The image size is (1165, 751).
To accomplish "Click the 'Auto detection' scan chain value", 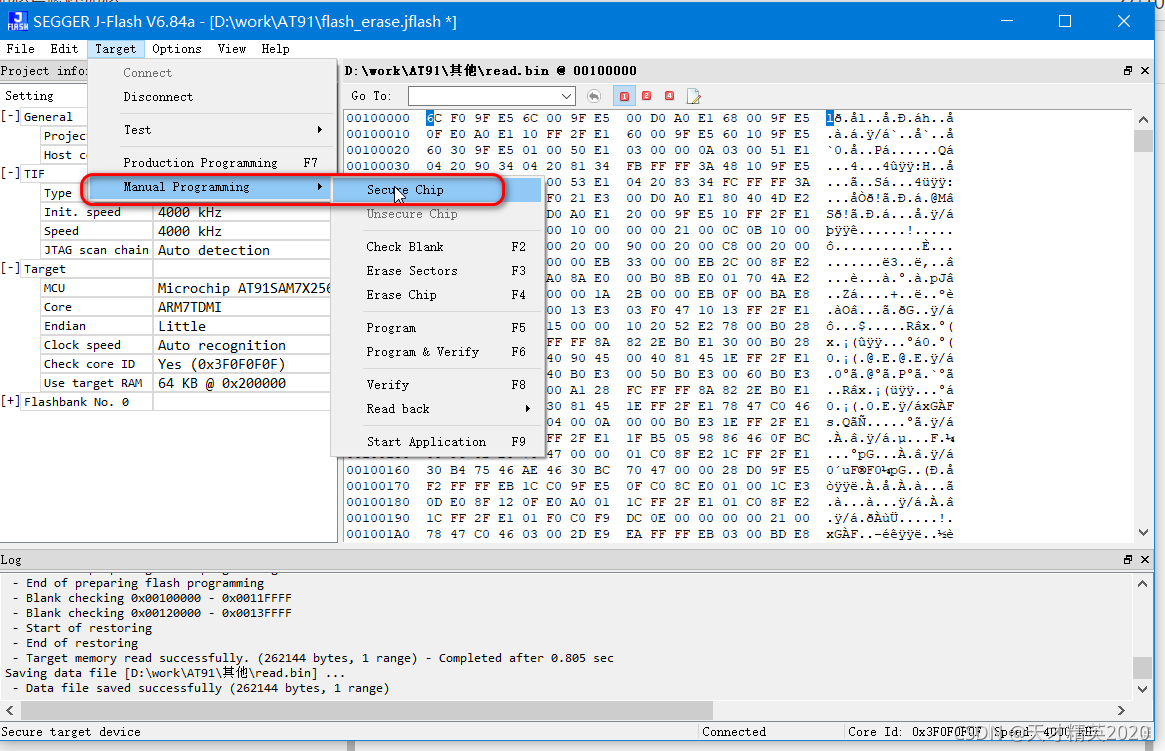I will coord(213,250).
